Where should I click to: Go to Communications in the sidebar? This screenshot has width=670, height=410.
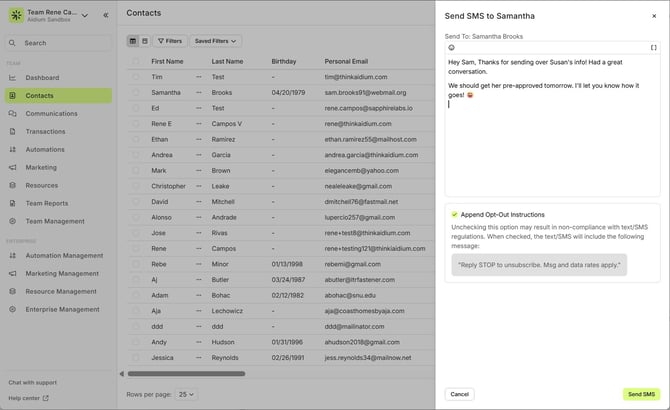51,114
